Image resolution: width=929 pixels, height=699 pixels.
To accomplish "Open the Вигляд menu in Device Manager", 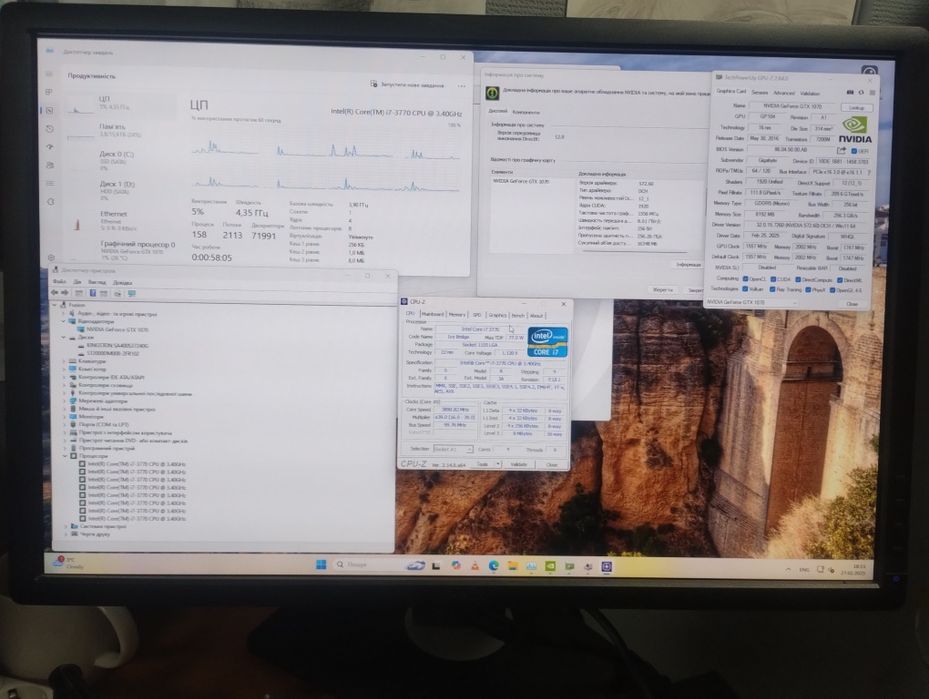I will point(97,282).
